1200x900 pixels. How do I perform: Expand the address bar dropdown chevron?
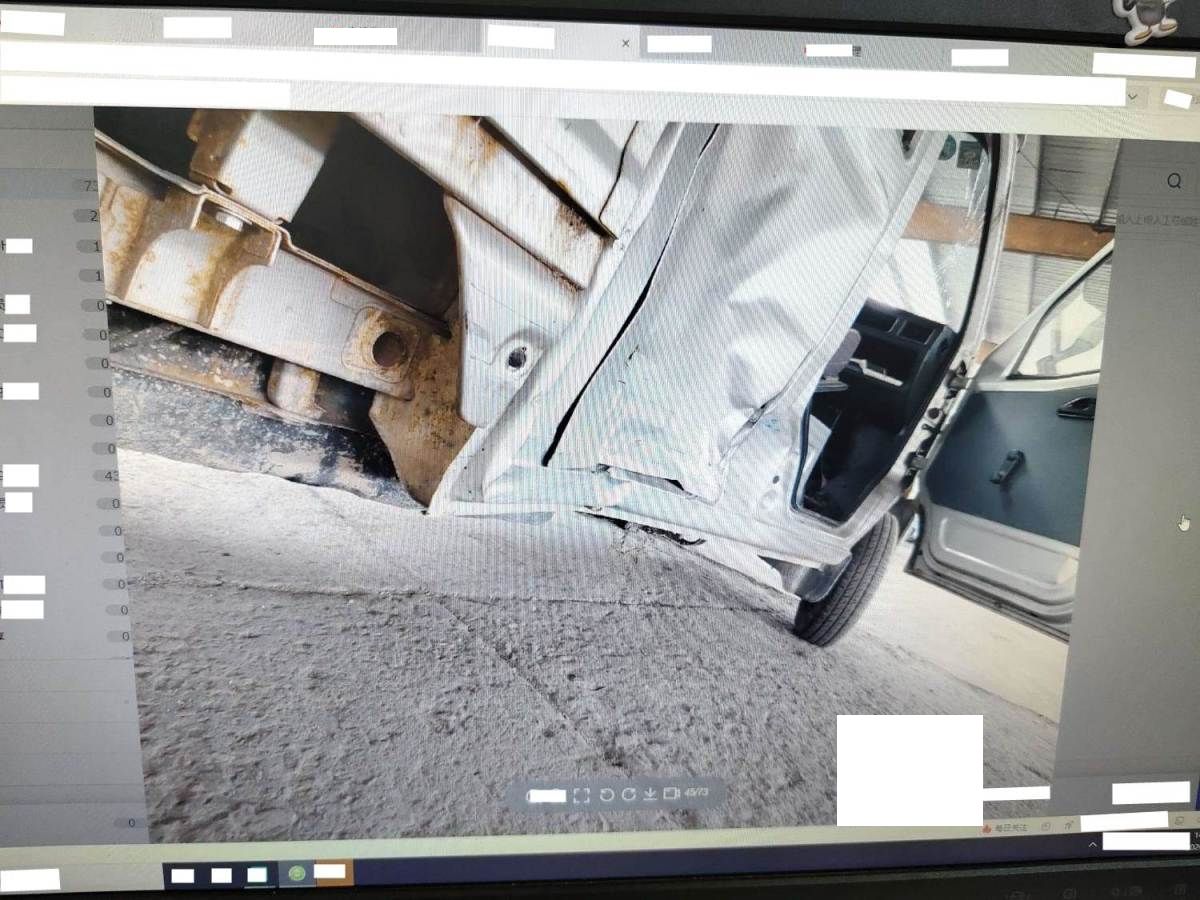[x=1132, y=96]
